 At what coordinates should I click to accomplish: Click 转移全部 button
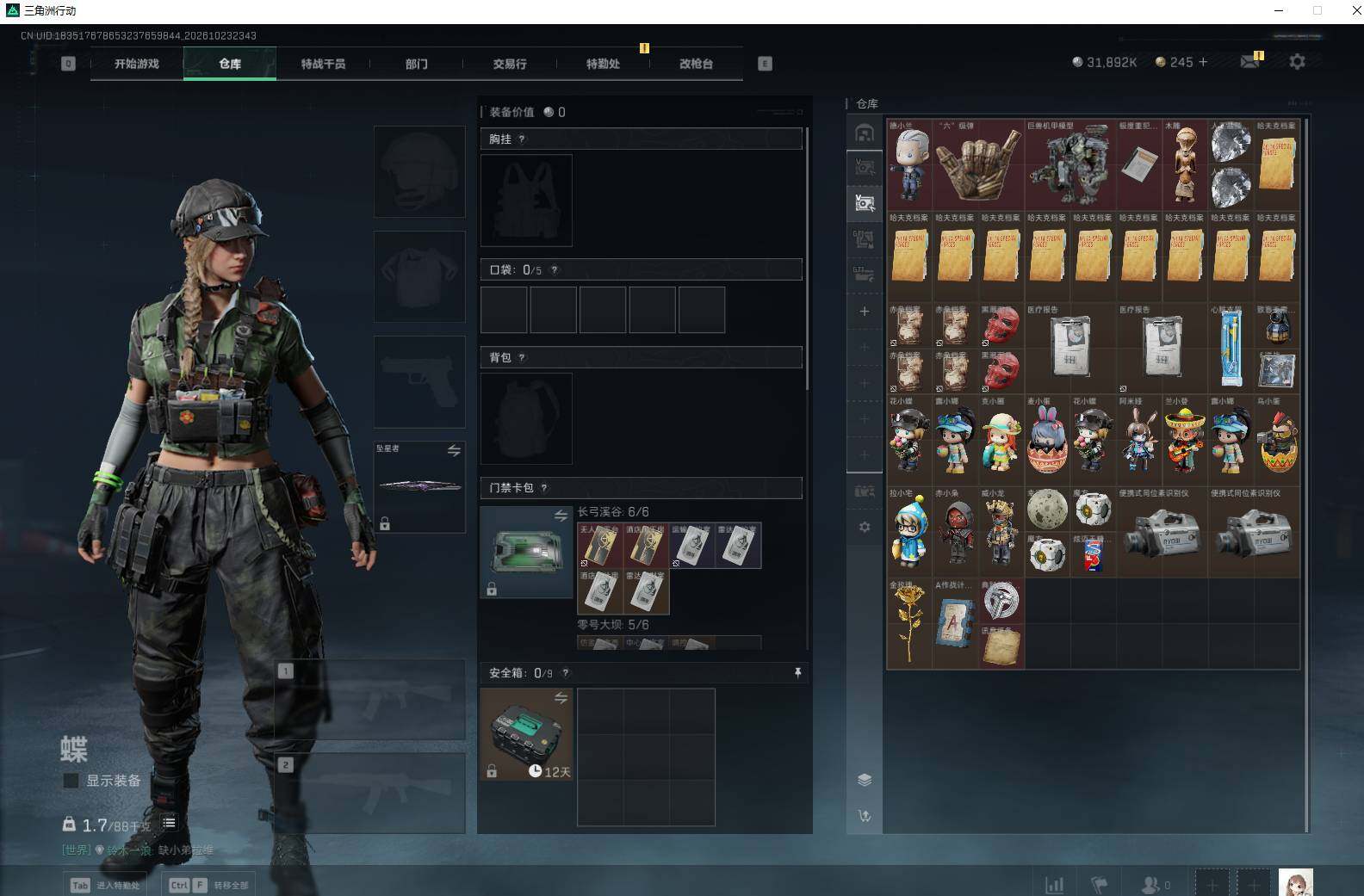coord(208,885)
